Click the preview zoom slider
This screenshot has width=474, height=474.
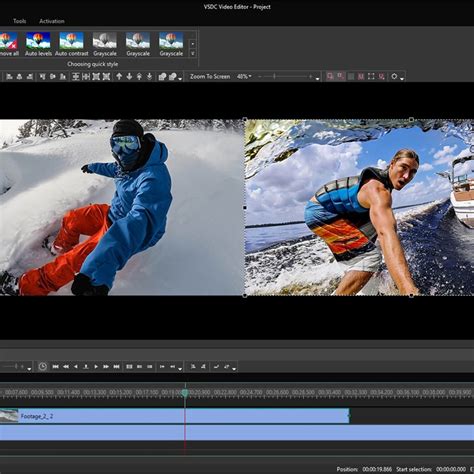point(285,77)
